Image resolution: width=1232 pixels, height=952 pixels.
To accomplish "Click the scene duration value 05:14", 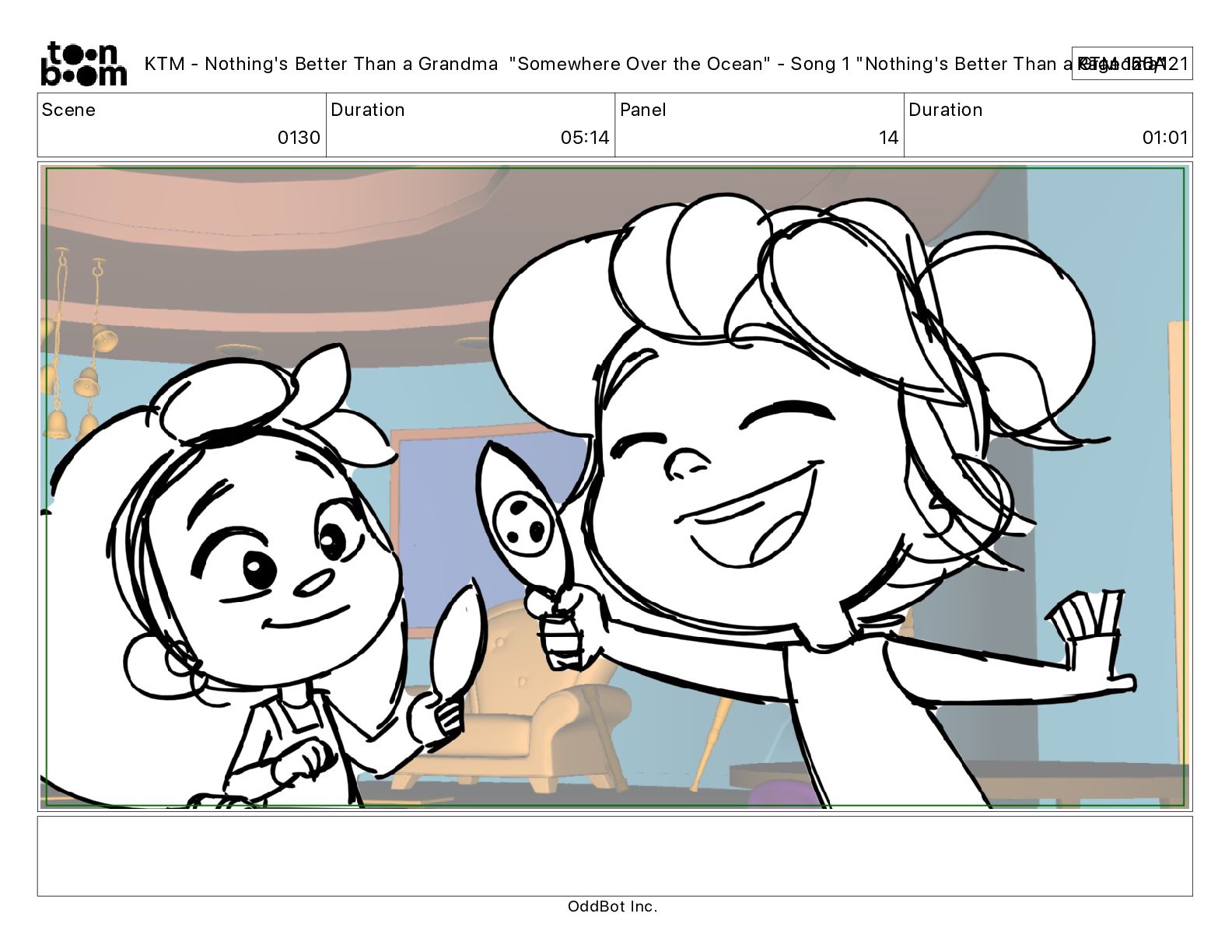I will coord(585,138).
